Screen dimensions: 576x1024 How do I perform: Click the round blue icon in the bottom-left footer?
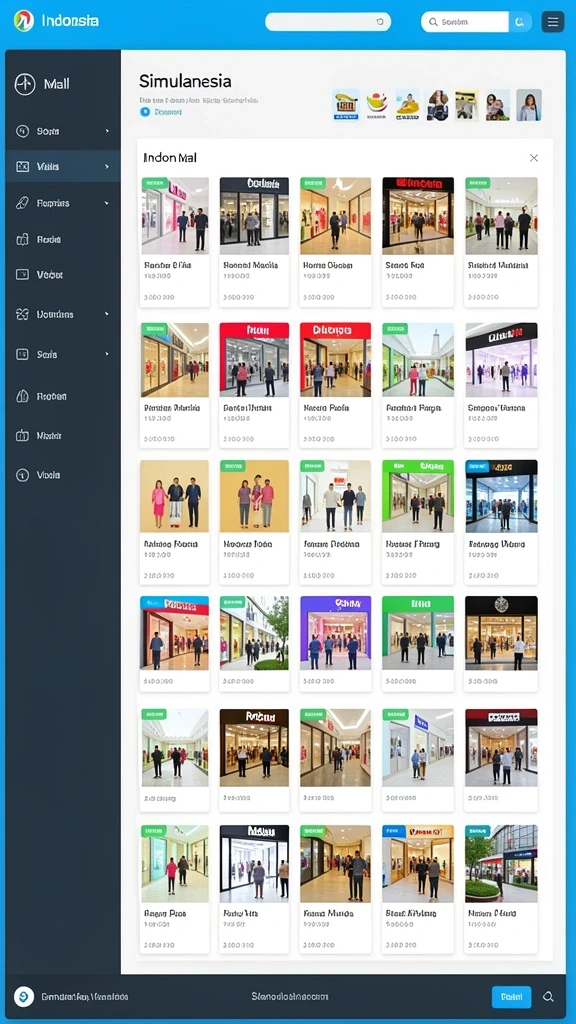tap(24, 997)
